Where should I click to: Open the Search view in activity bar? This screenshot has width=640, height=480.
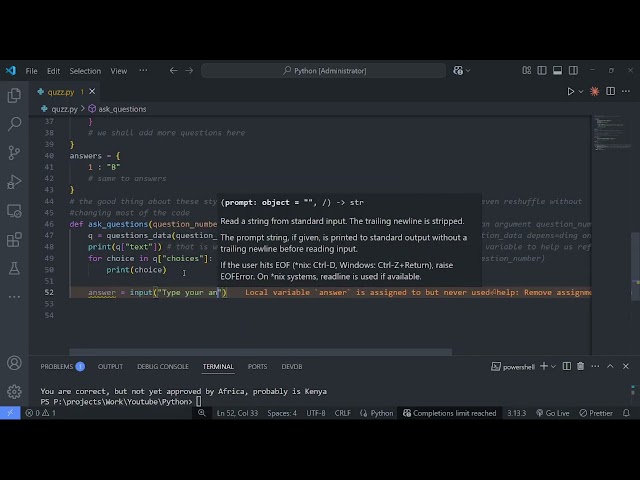click(14, 124)
